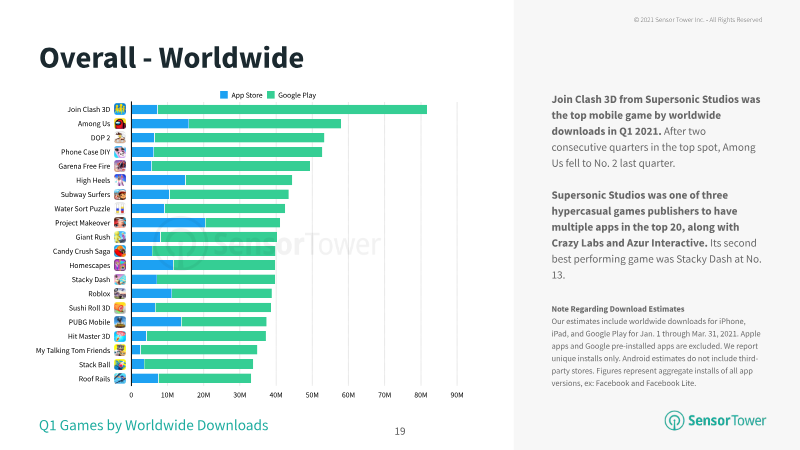
Task: Click Q1 Games by Worldwide Downloads caption
Action: tap(154, 426)
